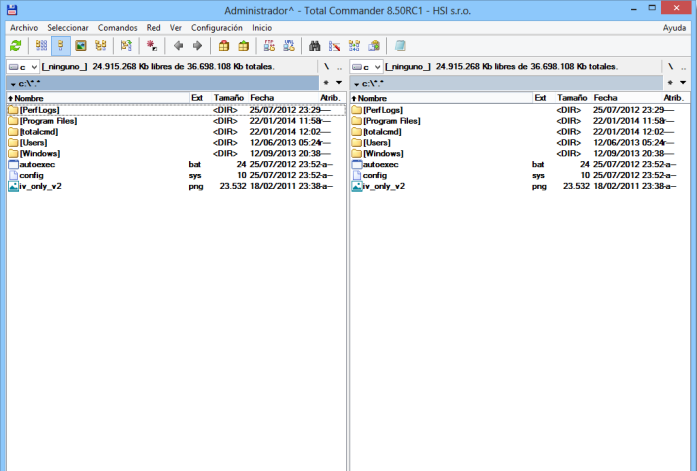The height and width of the screenshot is (471, 697).
Task: Enable thumbnail view in toolbar
Action: point(80,46)
